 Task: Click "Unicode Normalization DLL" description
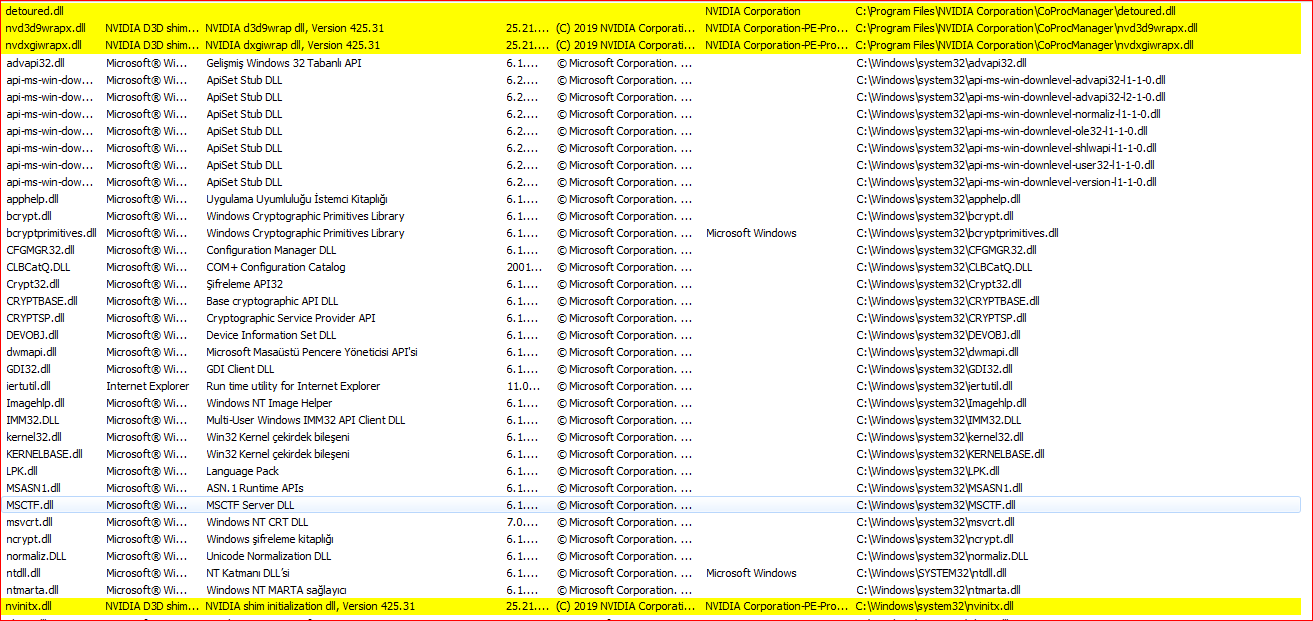pyautogui.click(x=269, y=556)
